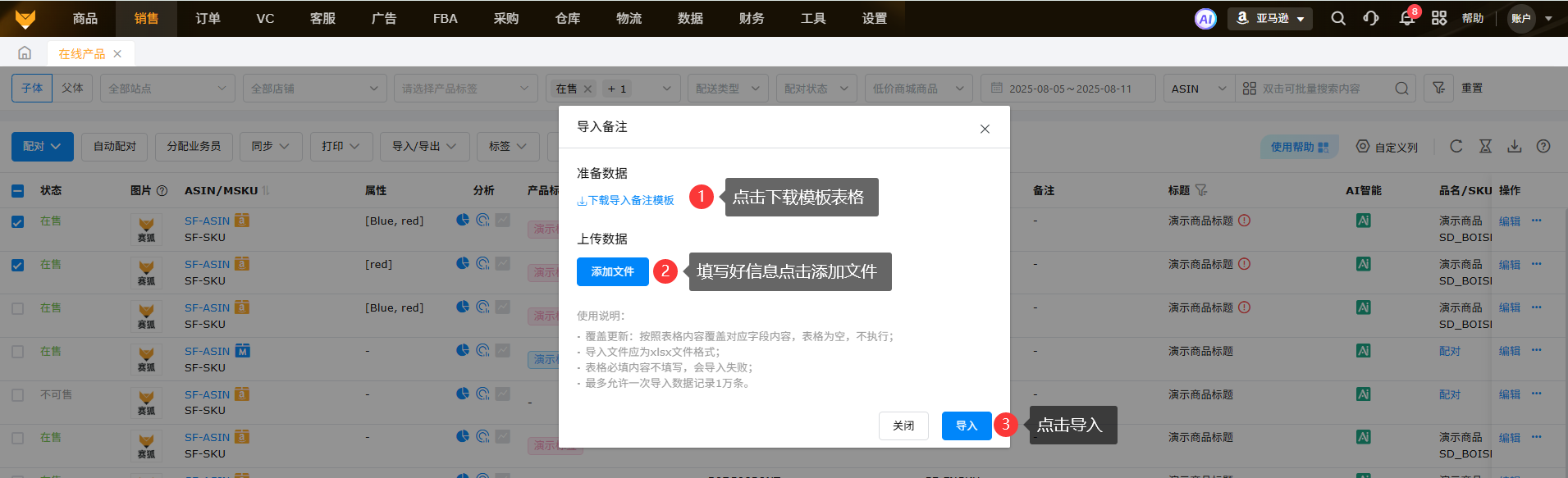Click the info icon next to 图片 header

(162, 190)
